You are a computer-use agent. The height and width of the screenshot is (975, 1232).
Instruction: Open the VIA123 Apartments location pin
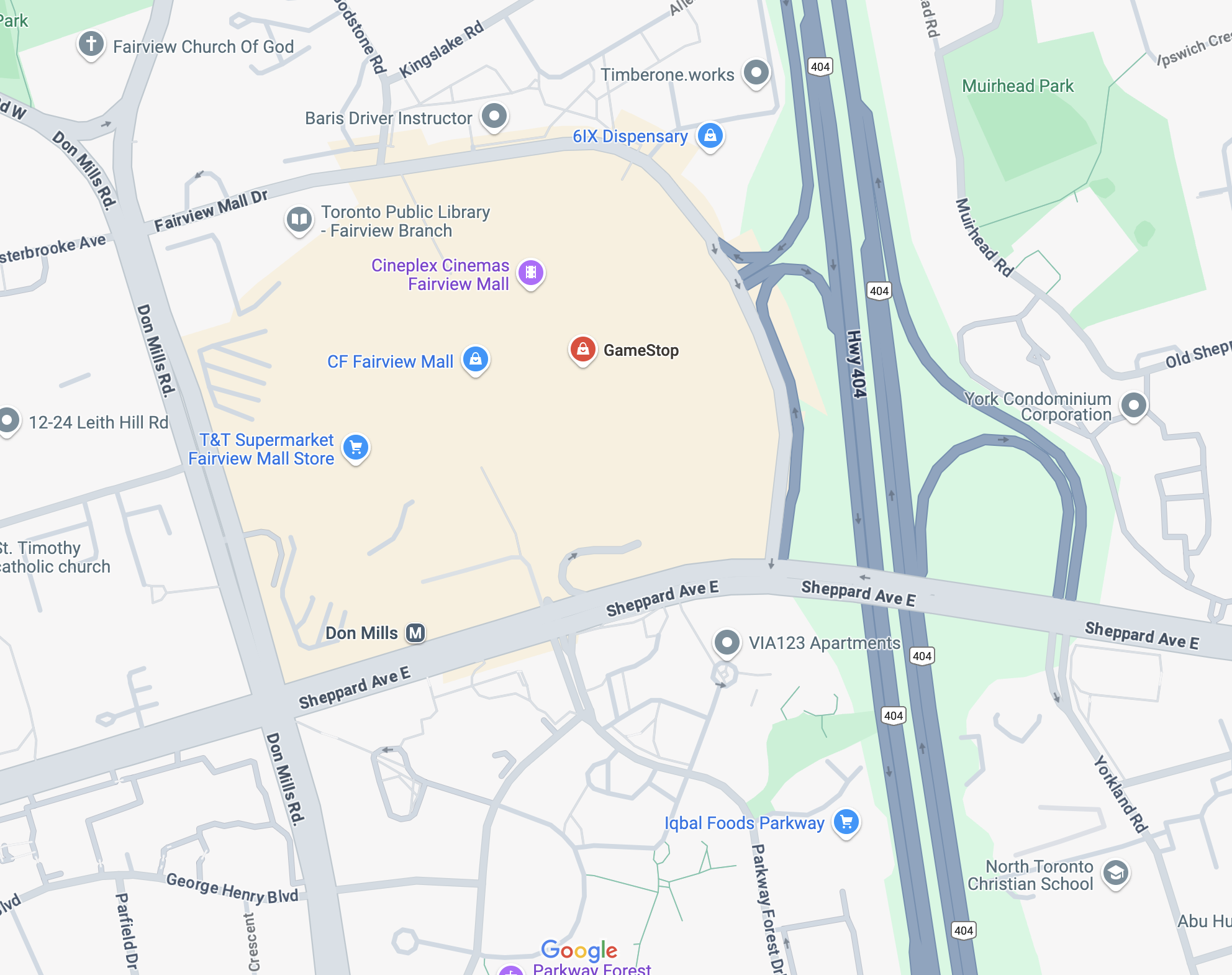[x=727, y=643]
